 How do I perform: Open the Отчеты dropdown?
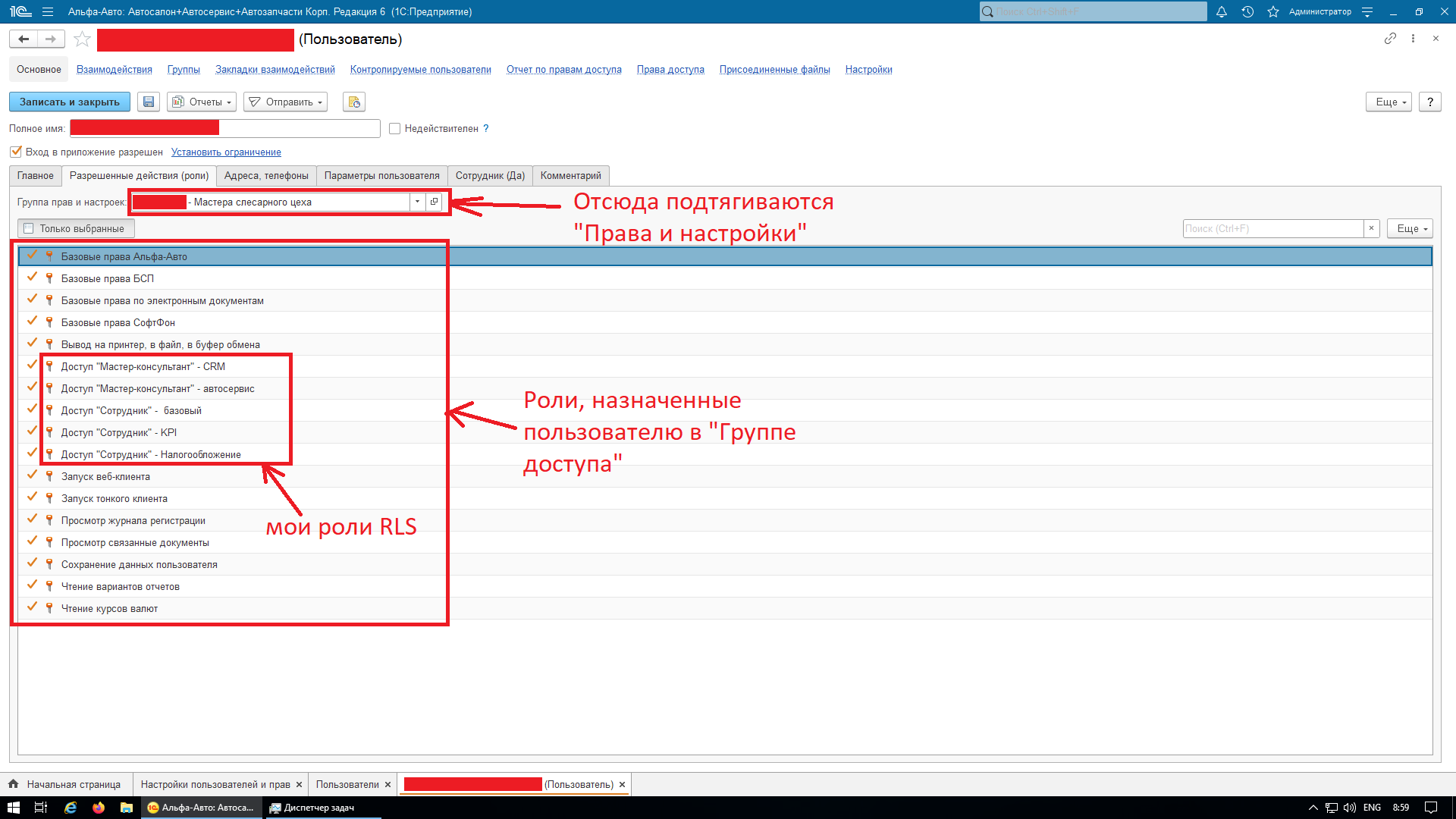(x=202, y=102)
